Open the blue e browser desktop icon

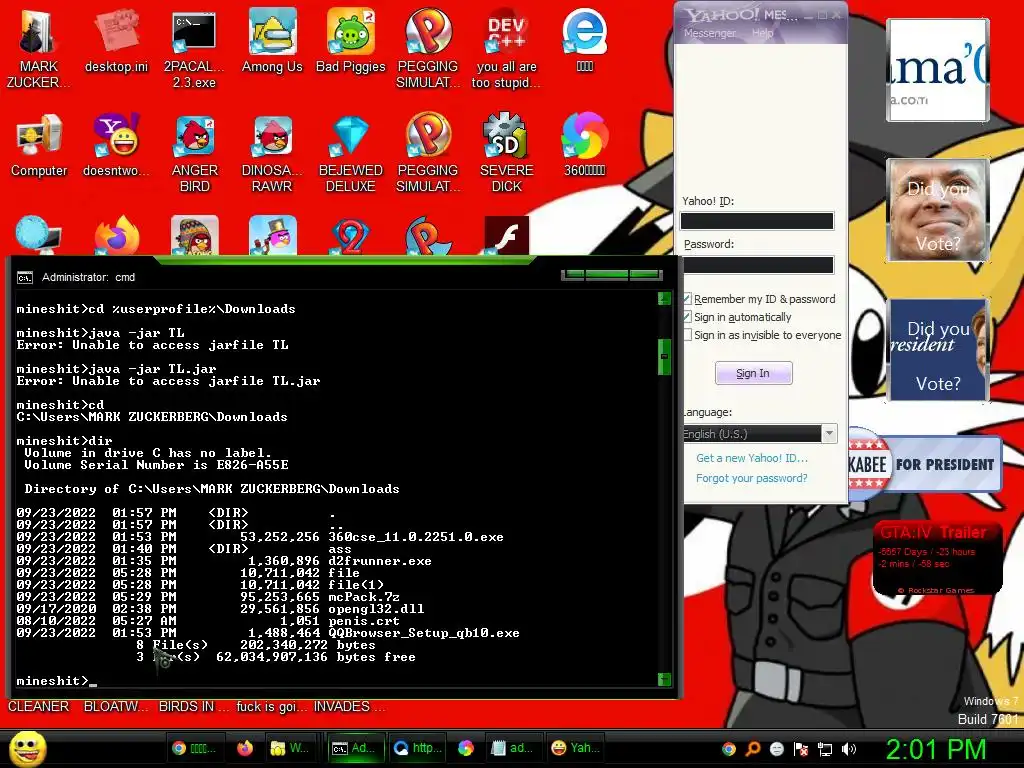click(x=584, y=40)
